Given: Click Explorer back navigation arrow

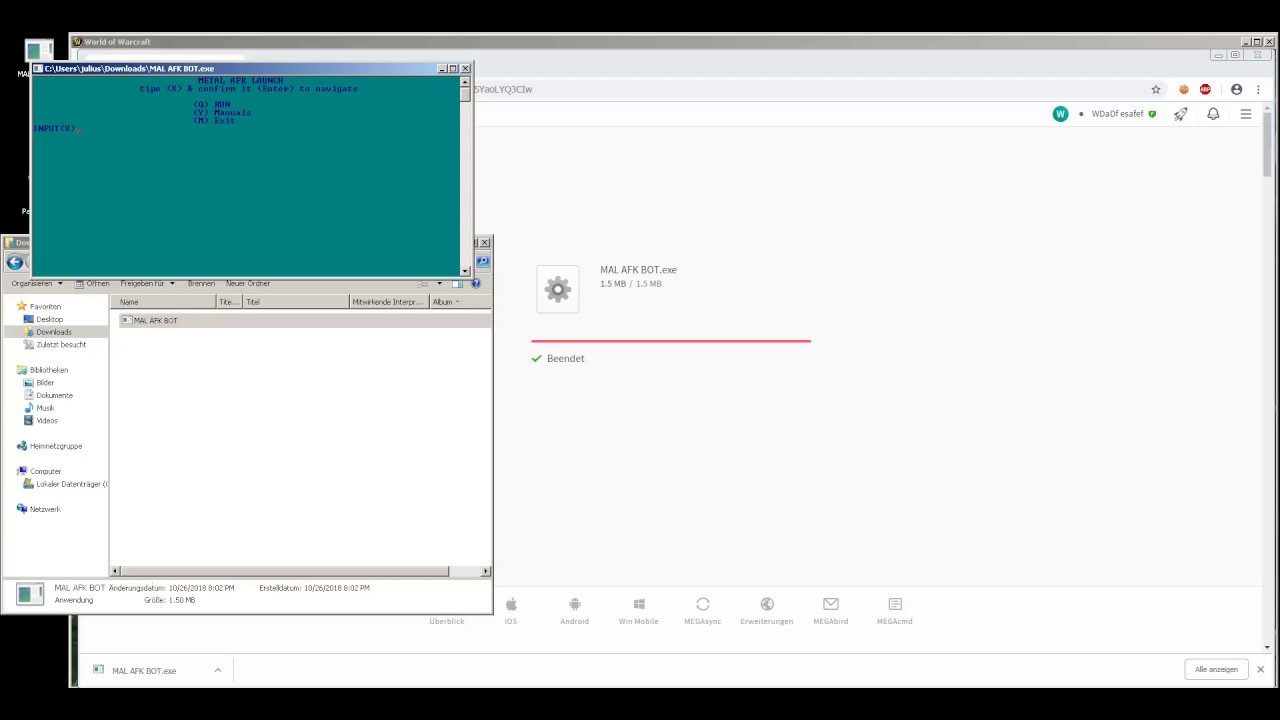Looking at the screenshot, I should 14,263.
